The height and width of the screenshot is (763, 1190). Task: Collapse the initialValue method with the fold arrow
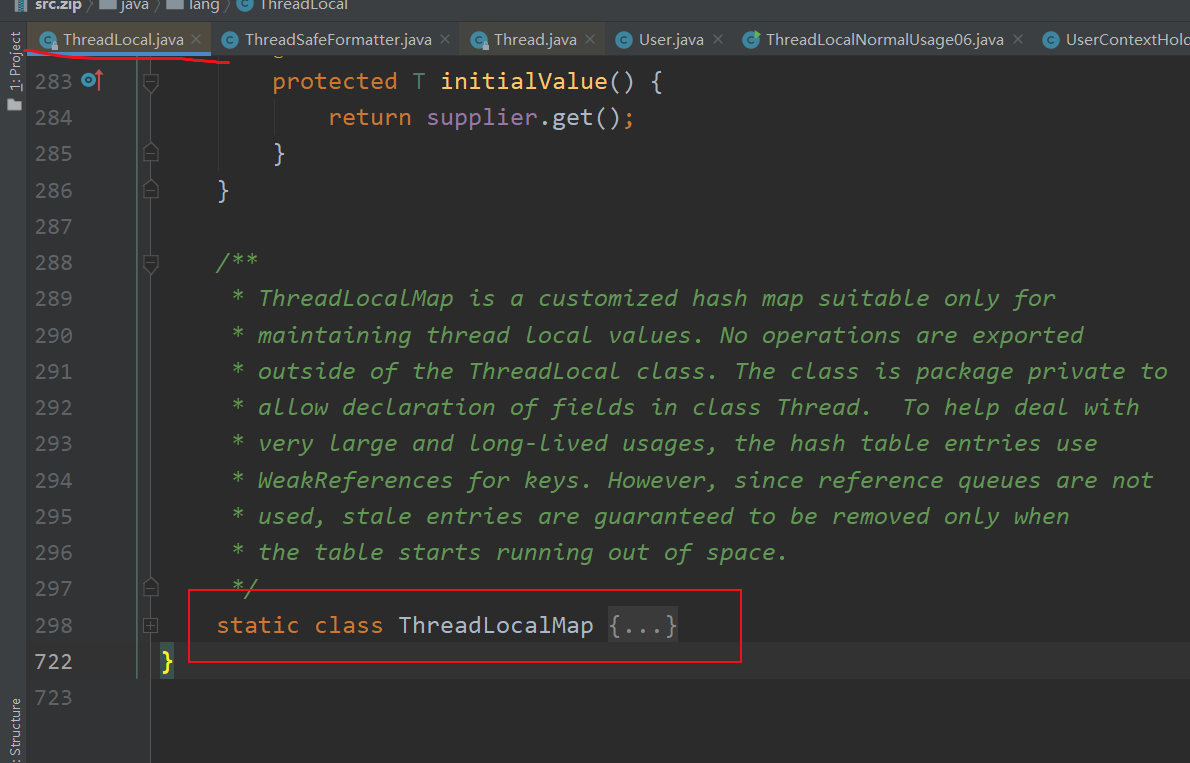point(150,81)
